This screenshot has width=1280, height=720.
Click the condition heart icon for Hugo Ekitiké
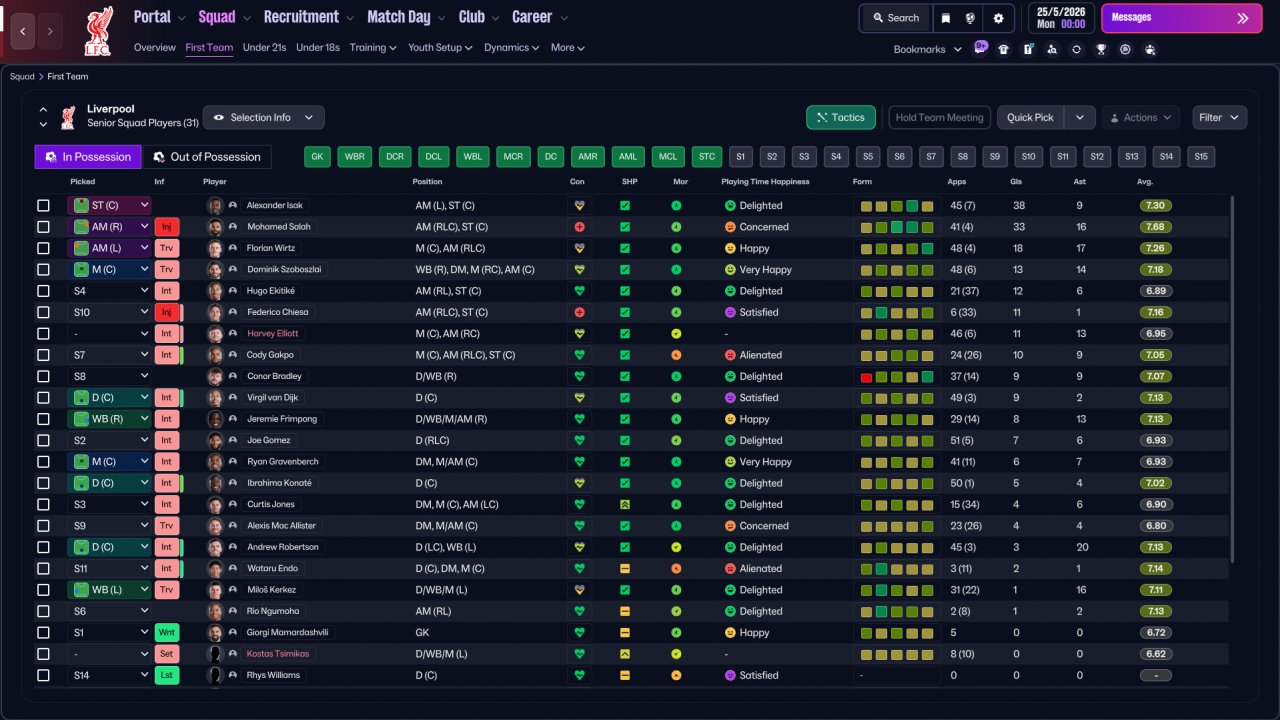[579, 291]
